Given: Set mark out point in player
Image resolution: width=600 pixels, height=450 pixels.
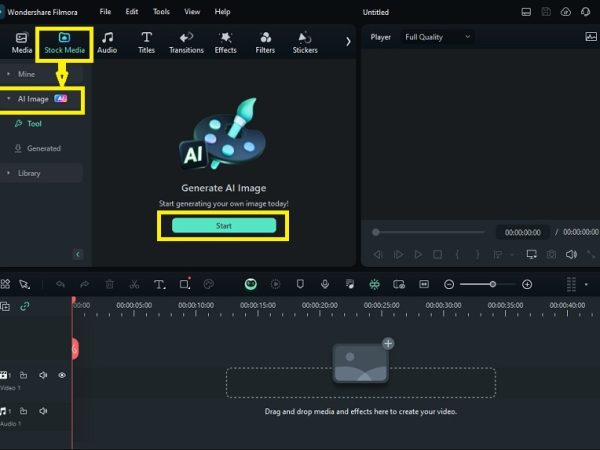Looking at the screenshot, I should 477,254.
